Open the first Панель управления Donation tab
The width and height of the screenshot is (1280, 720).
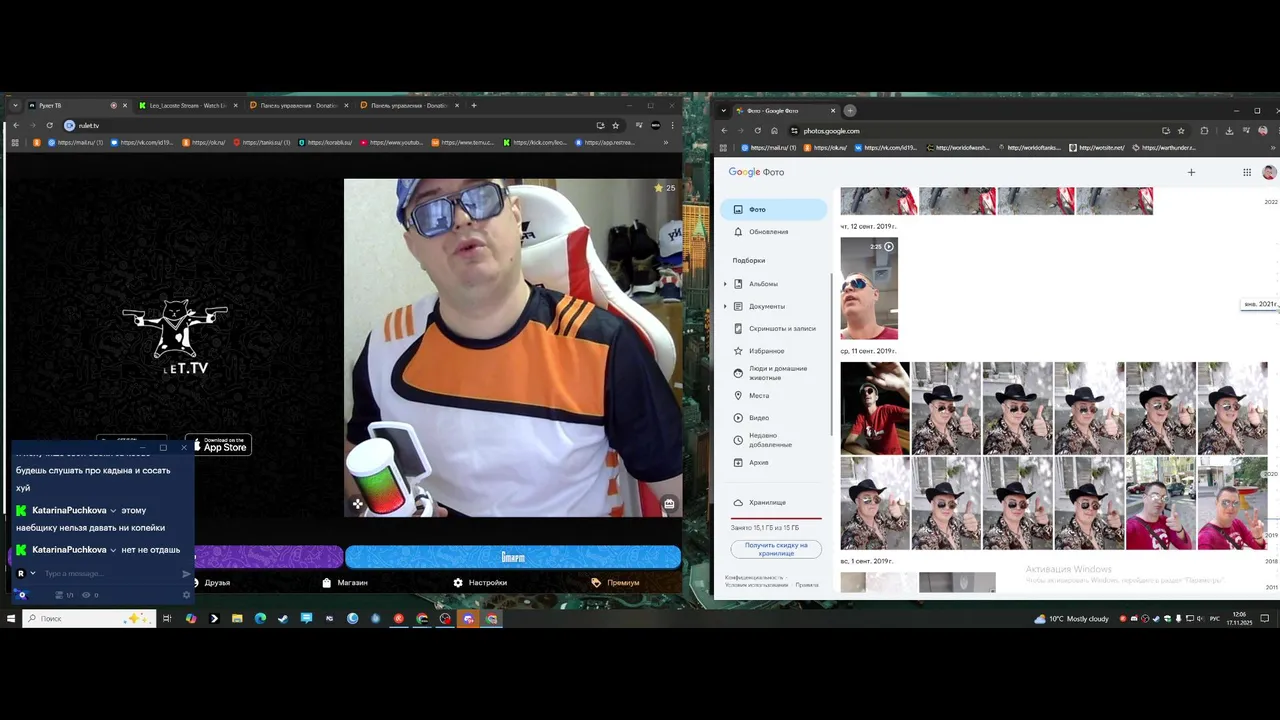point(298,105)
